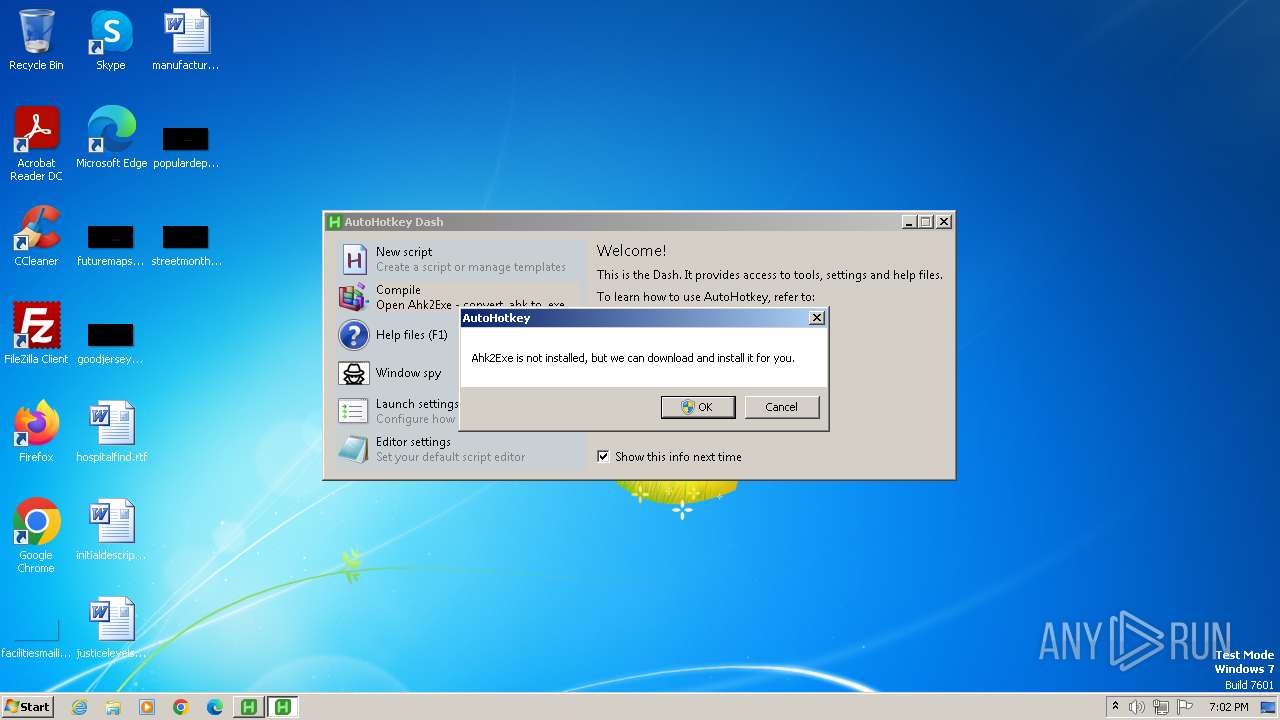Viewport: 1280px width, 720px height.
Task: Switch to first AutoHotkey taskbar item
Action: (249, 707)
